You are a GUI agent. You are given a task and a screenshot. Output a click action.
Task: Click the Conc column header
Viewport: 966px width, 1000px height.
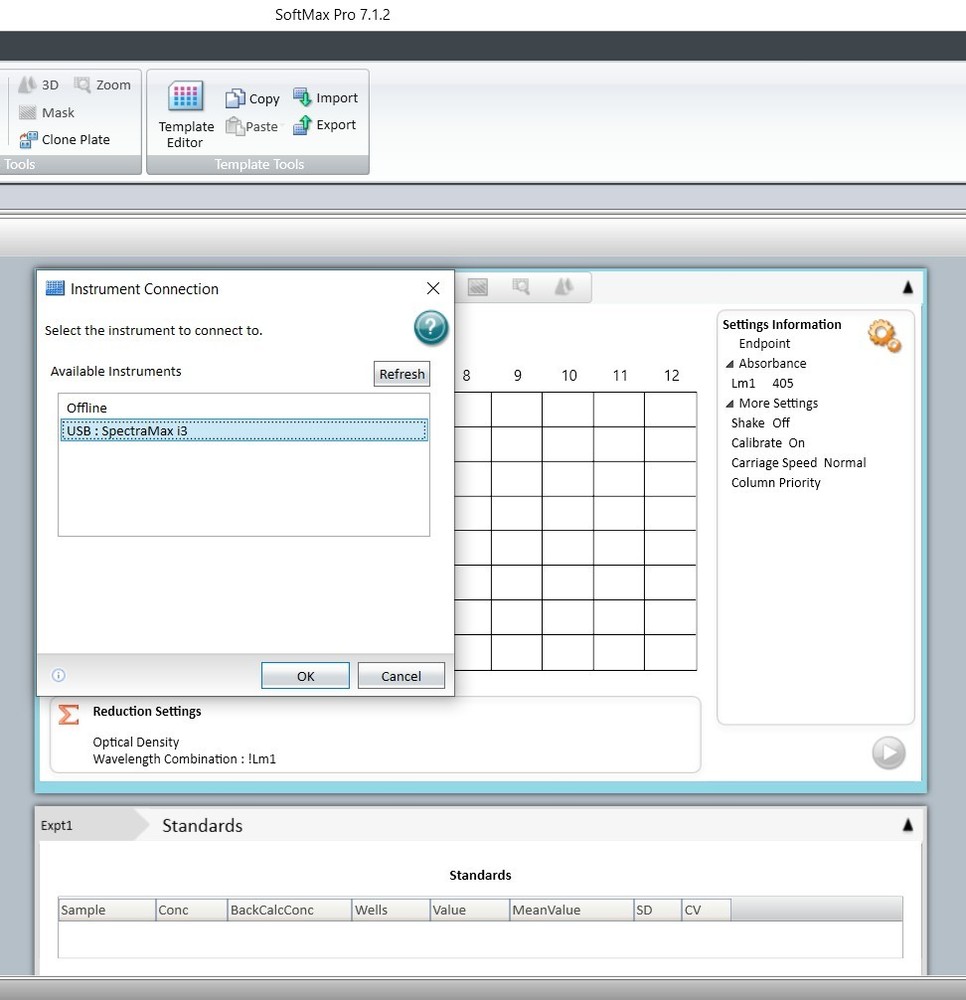191,910
